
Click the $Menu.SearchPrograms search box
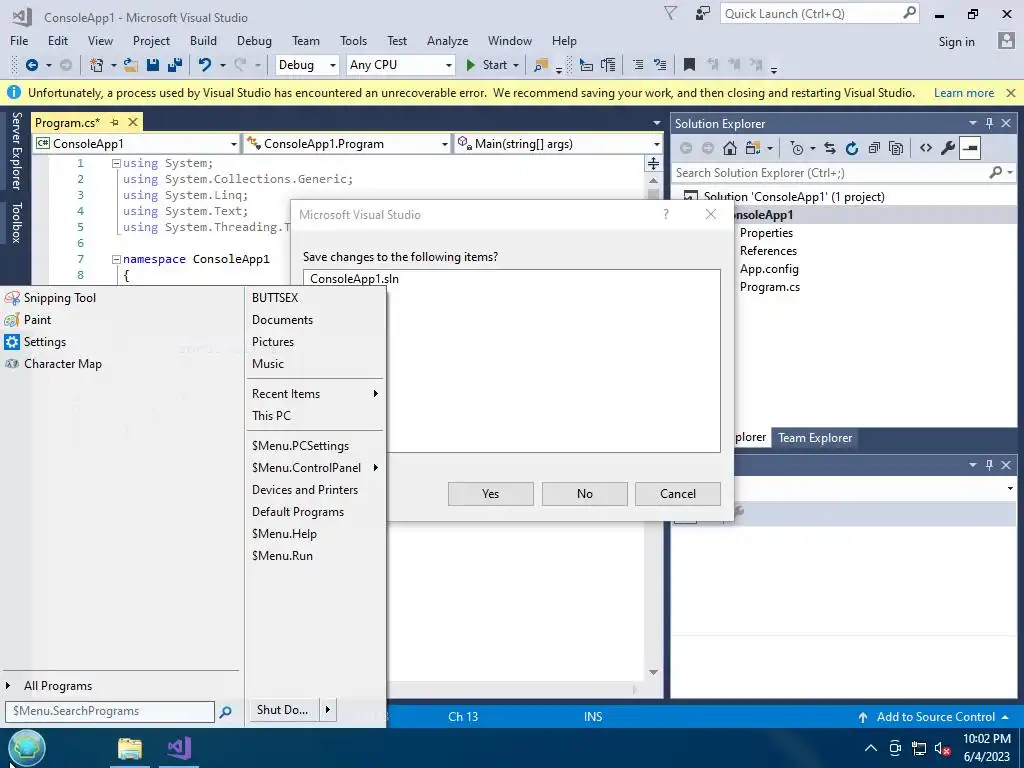(x=110, y=711)
